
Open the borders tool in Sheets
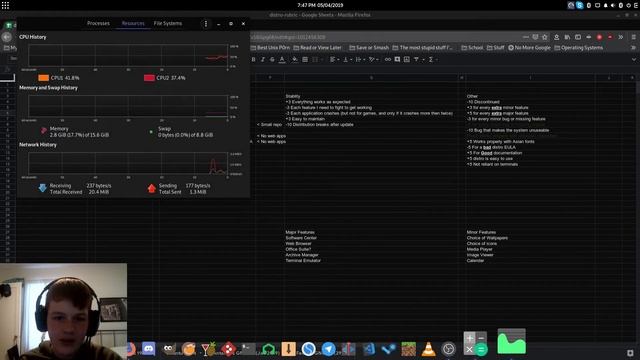tap(305, 60)
